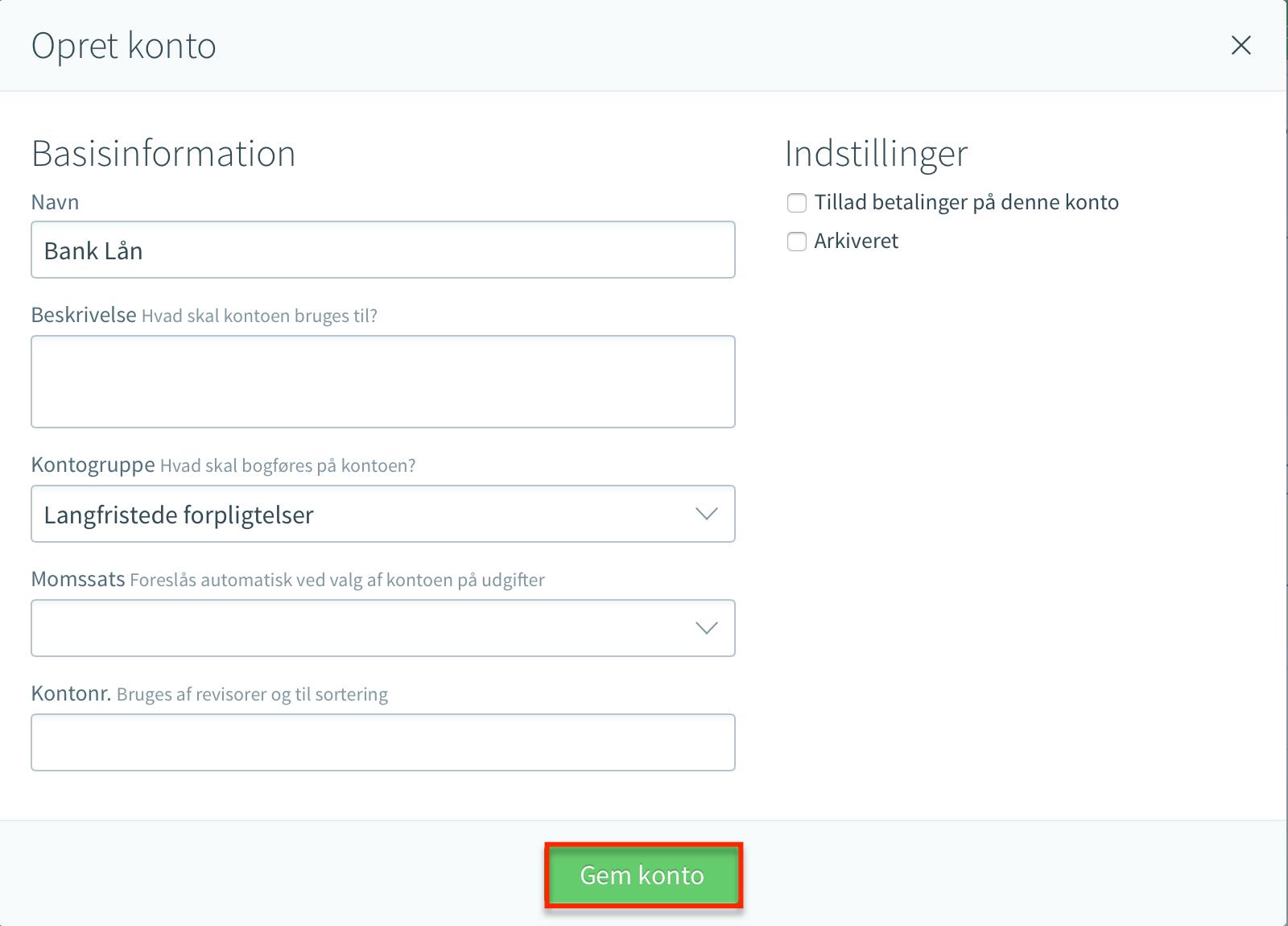Screen dimensions: 1288x926
Task: Click the Momssats label text
Action: pos(78,579)
